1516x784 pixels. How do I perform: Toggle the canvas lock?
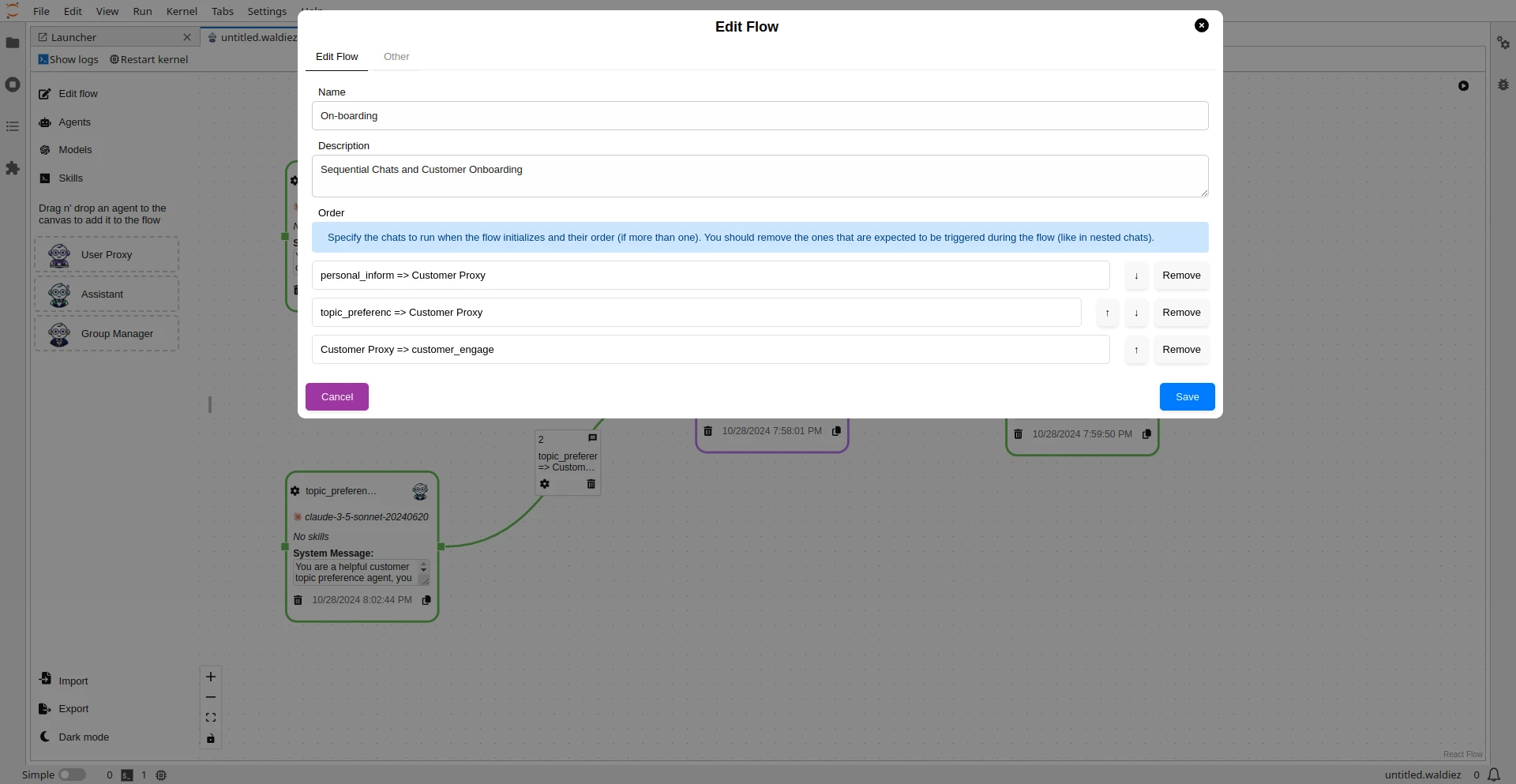click(211, 739)
